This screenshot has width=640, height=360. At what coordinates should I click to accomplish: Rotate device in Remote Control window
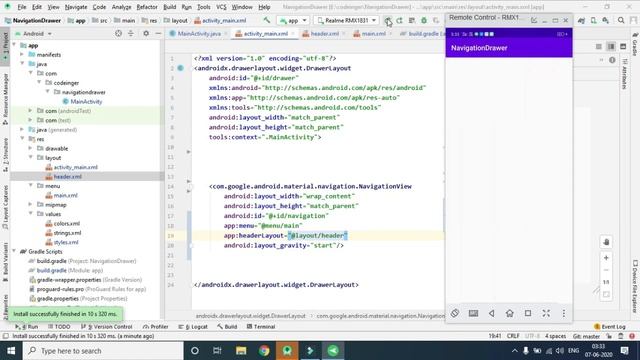tap(455, 313)
